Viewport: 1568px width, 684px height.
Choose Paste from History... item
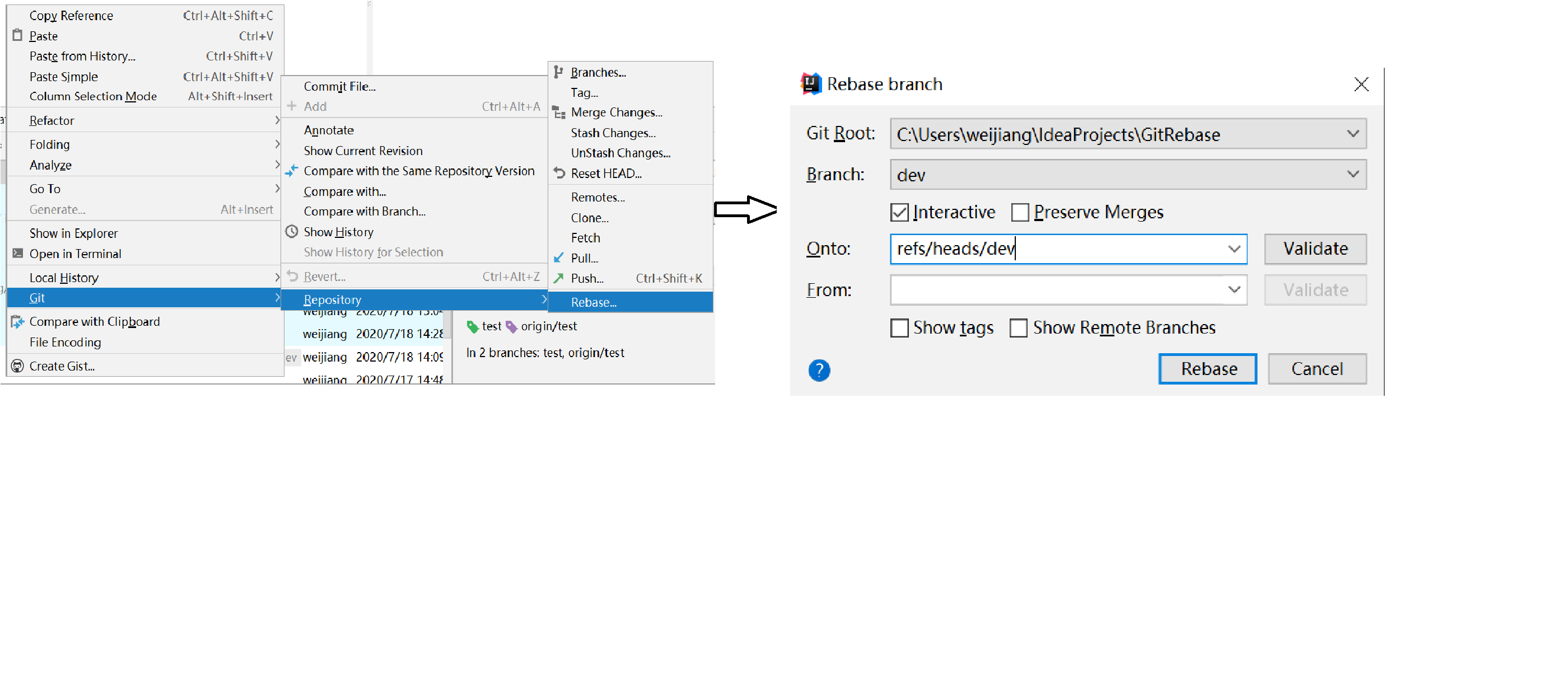click(145, 55)
